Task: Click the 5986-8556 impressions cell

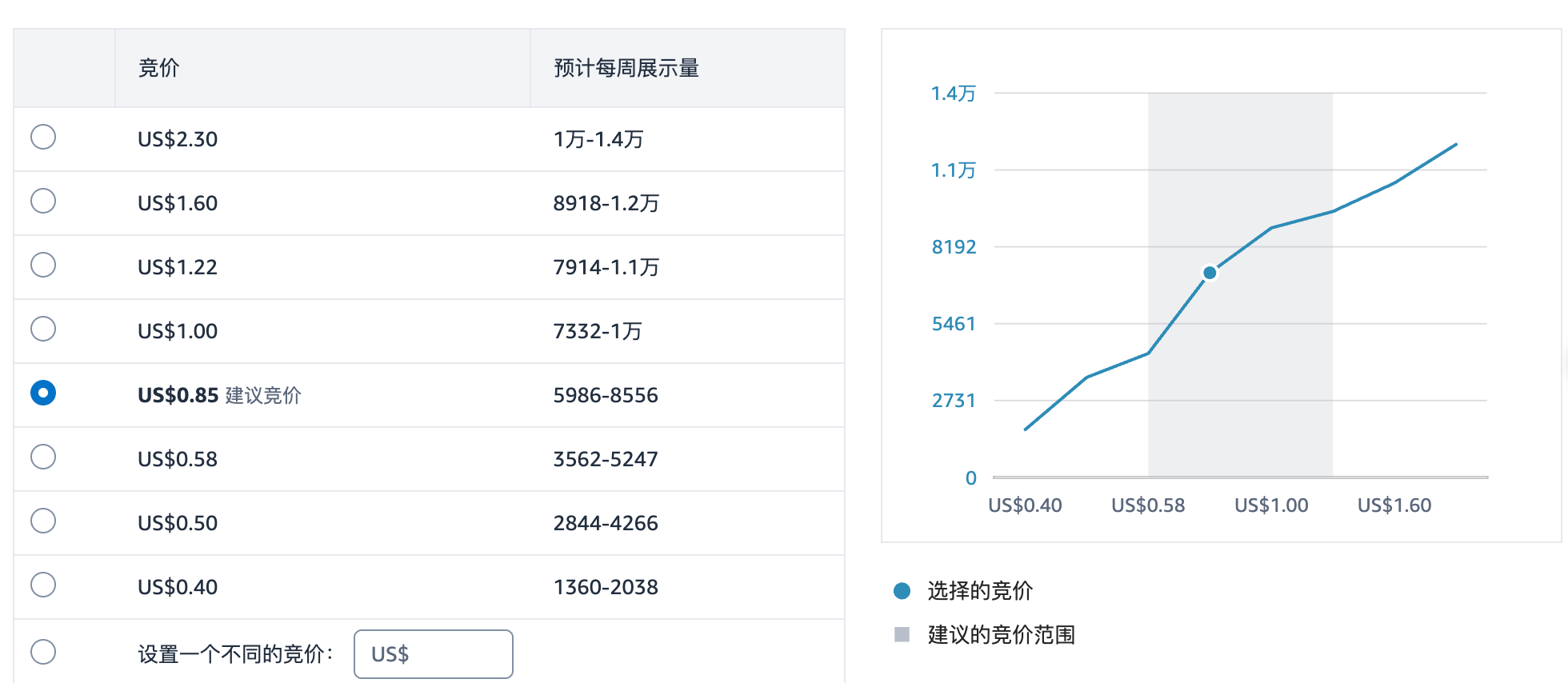Action: click(606, 395)
